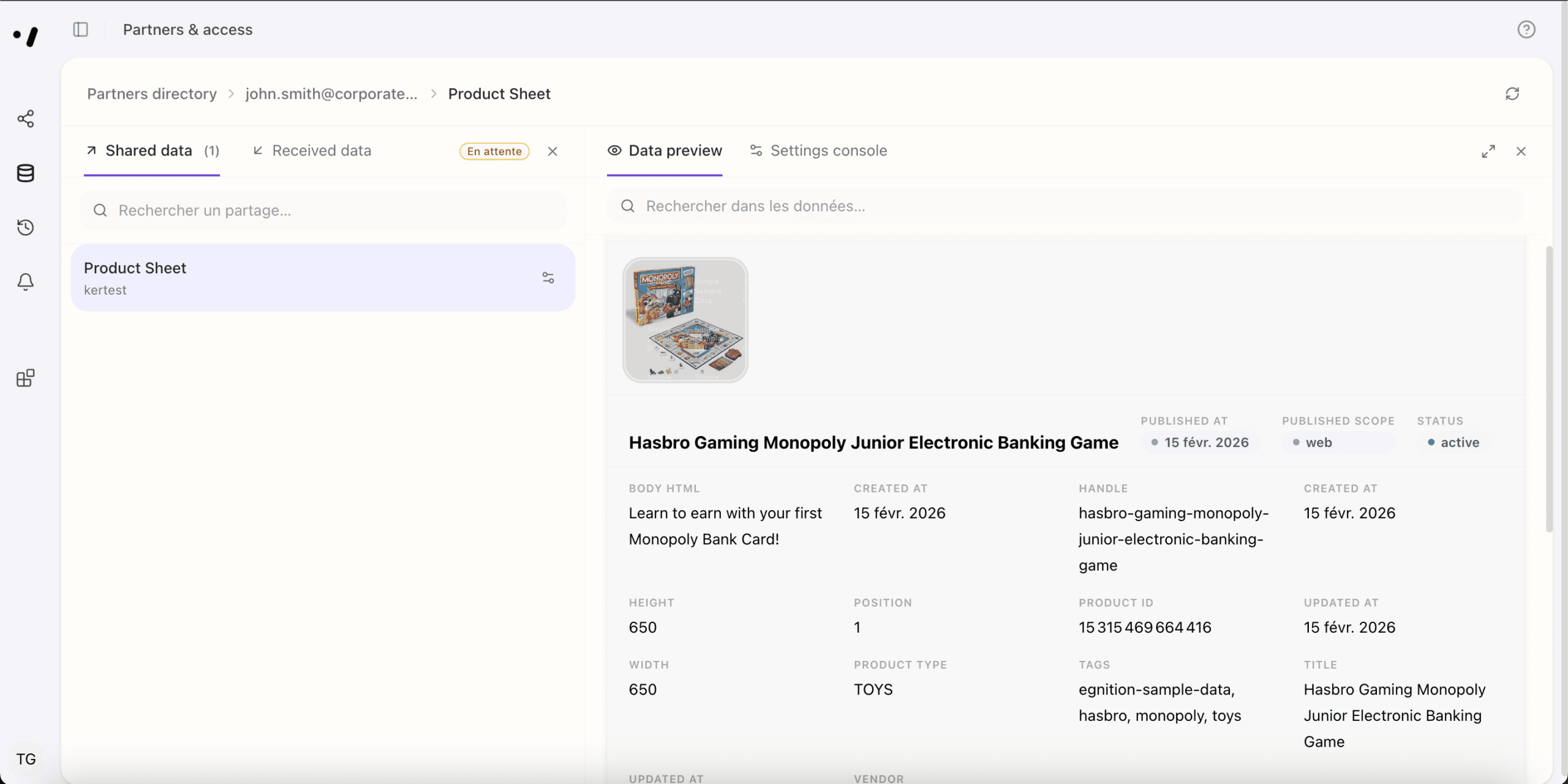Switch to the Settings console tab

point(819,151)
